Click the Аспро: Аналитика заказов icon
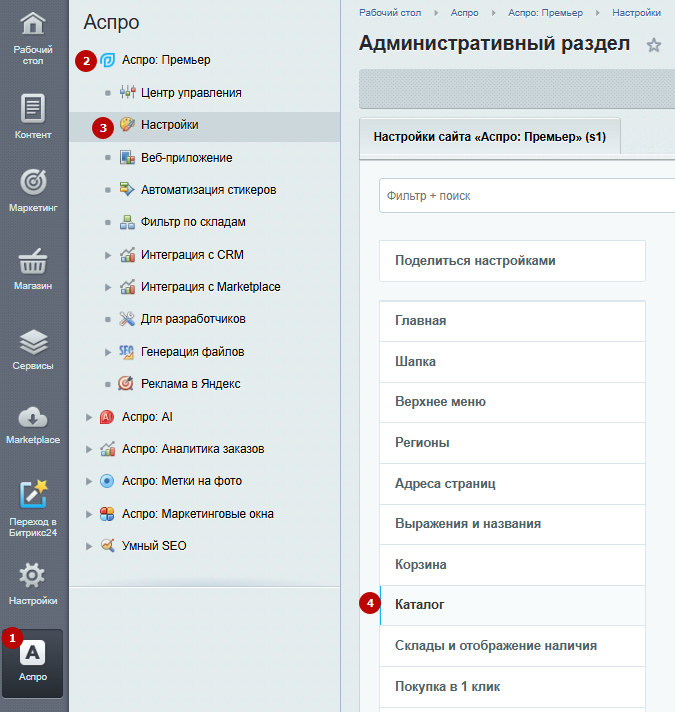675x712 pixels. pyautogui.click(x=108, y=449)
